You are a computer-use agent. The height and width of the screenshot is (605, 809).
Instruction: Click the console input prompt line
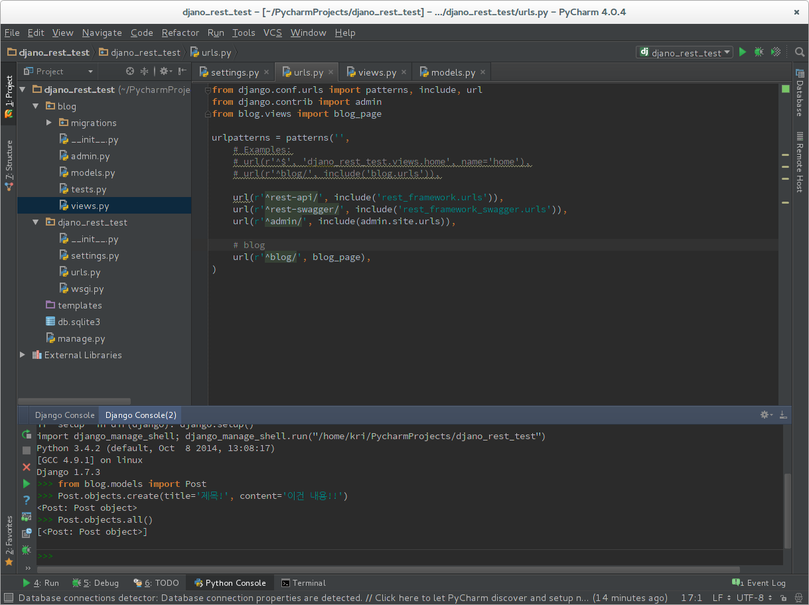point(410,556)
